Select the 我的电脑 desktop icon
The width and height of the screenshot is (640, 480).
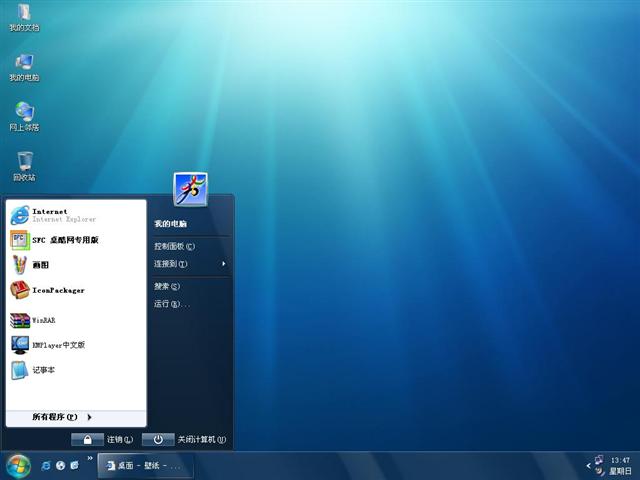(24, 67)
